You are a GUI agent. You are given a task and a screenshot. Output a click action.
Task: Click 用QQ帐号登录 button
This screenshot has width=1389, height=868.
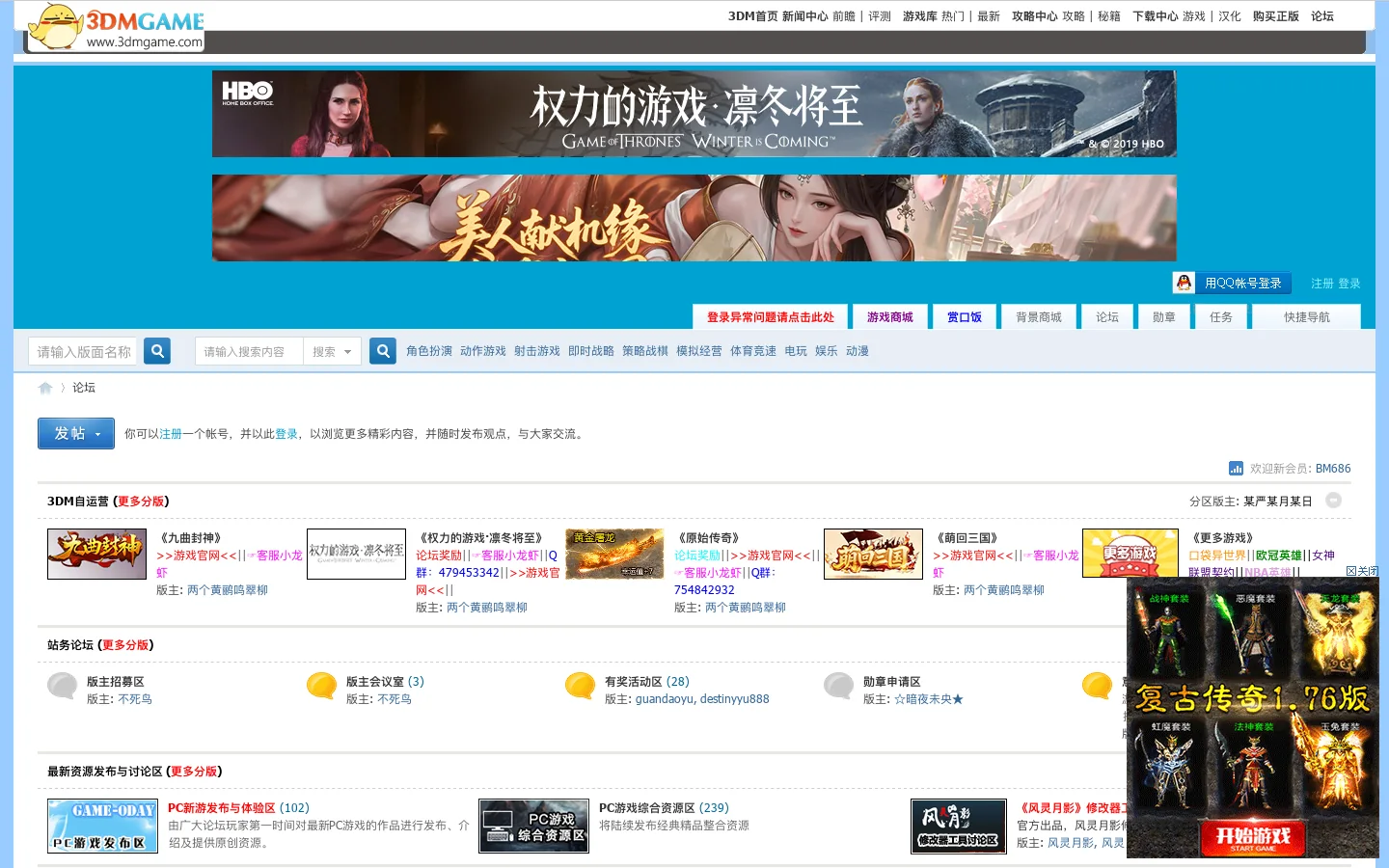click(1233, 283)
